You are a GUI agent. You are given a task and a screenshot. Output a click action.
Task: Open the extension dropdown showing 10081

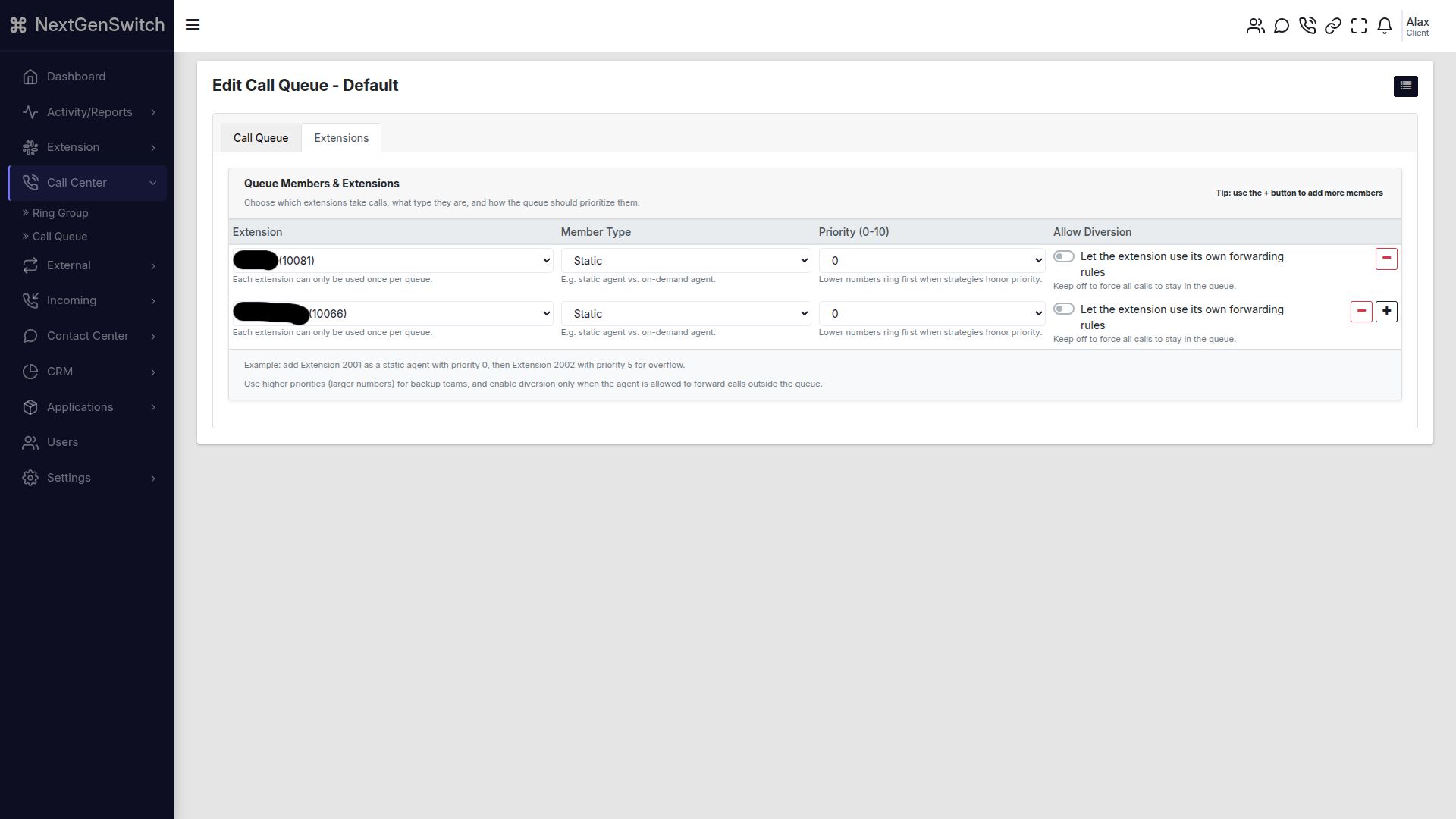392,261
